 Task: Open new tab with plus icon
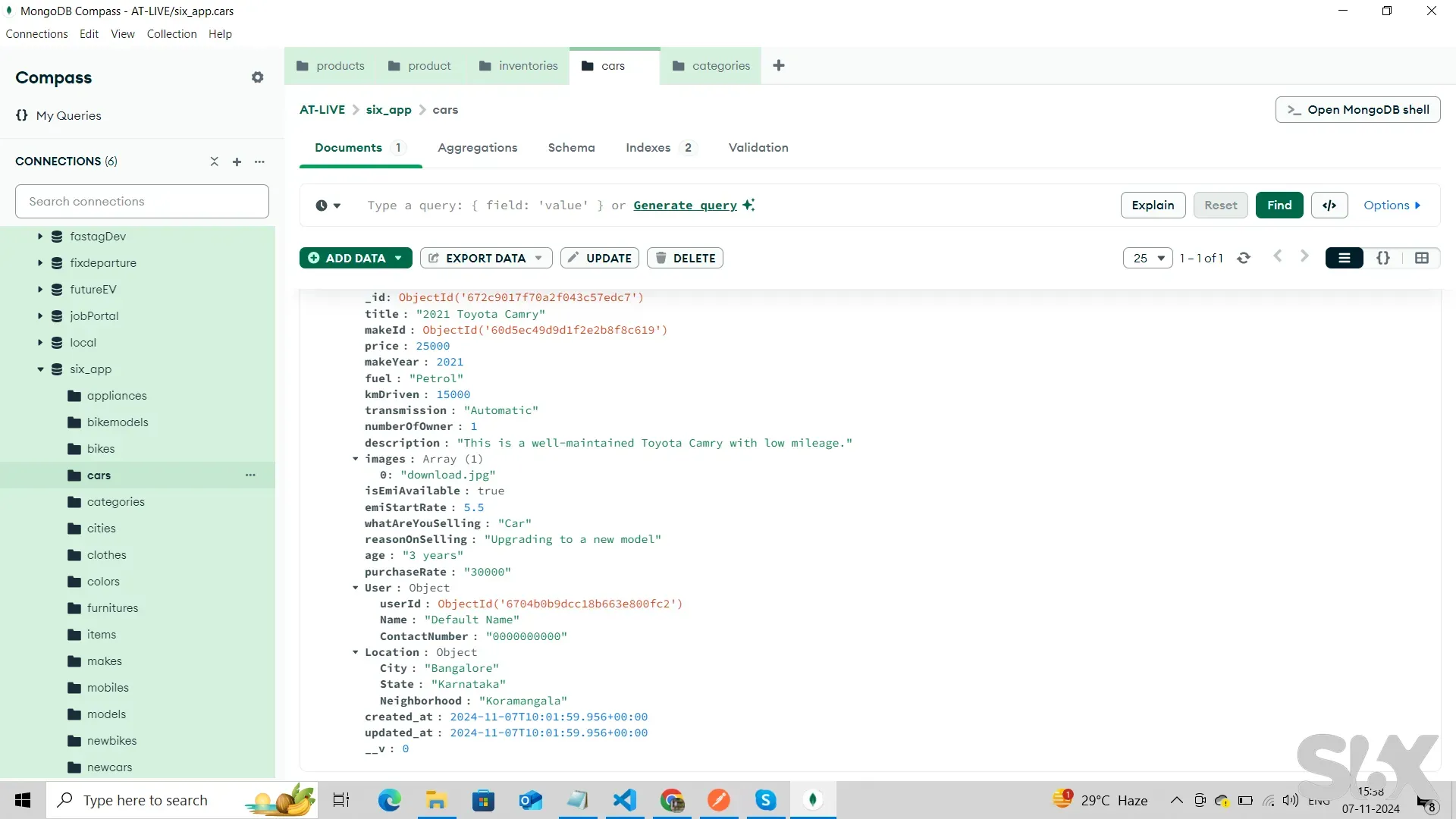click(x=779, y=66)
